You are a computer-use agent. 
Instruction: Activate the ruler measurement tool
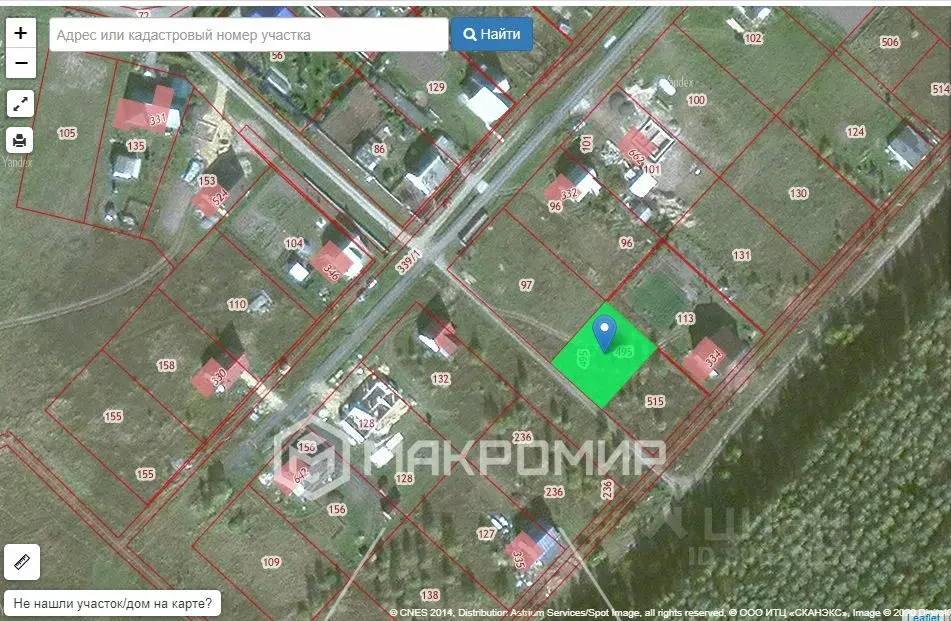point(21,563)
